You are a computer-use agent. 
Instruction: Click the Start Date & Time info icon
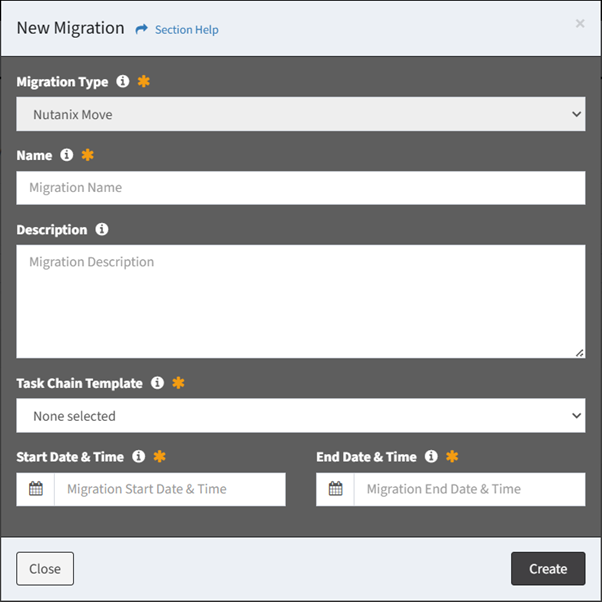[x=139, y=456]
